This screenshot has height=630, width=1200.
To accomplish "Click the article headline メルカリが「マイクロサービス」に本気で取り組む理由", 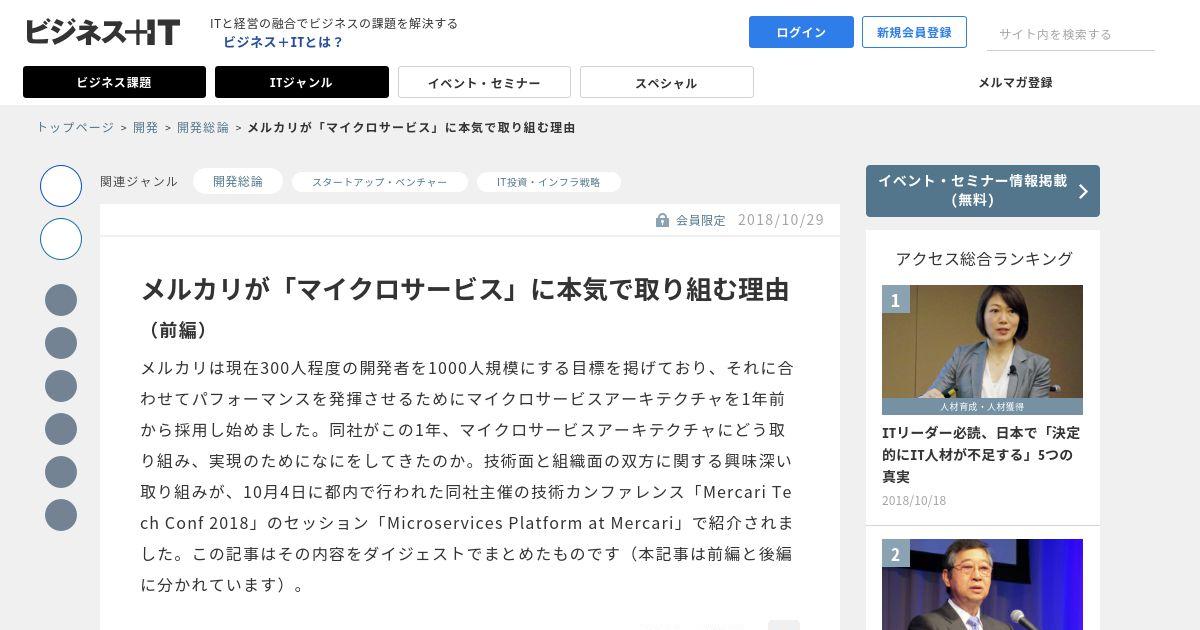I will click(x=465, y=290).
